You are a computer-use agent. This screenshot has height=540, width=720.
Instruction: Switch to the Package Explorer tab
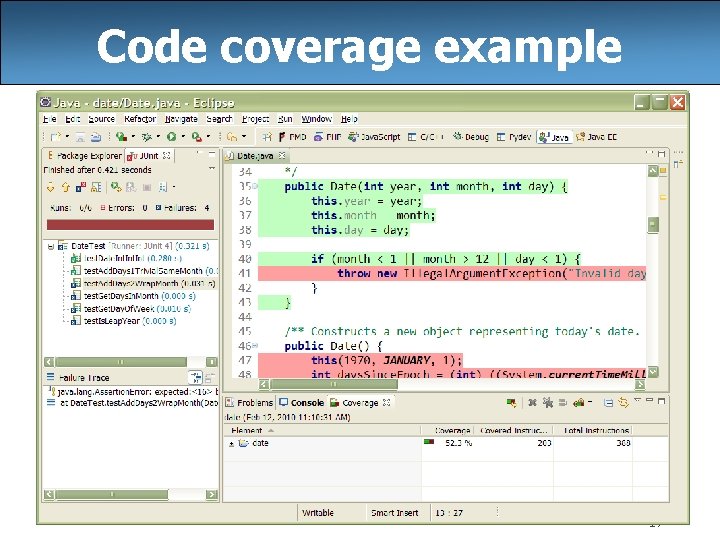click(x=84, y=156)
